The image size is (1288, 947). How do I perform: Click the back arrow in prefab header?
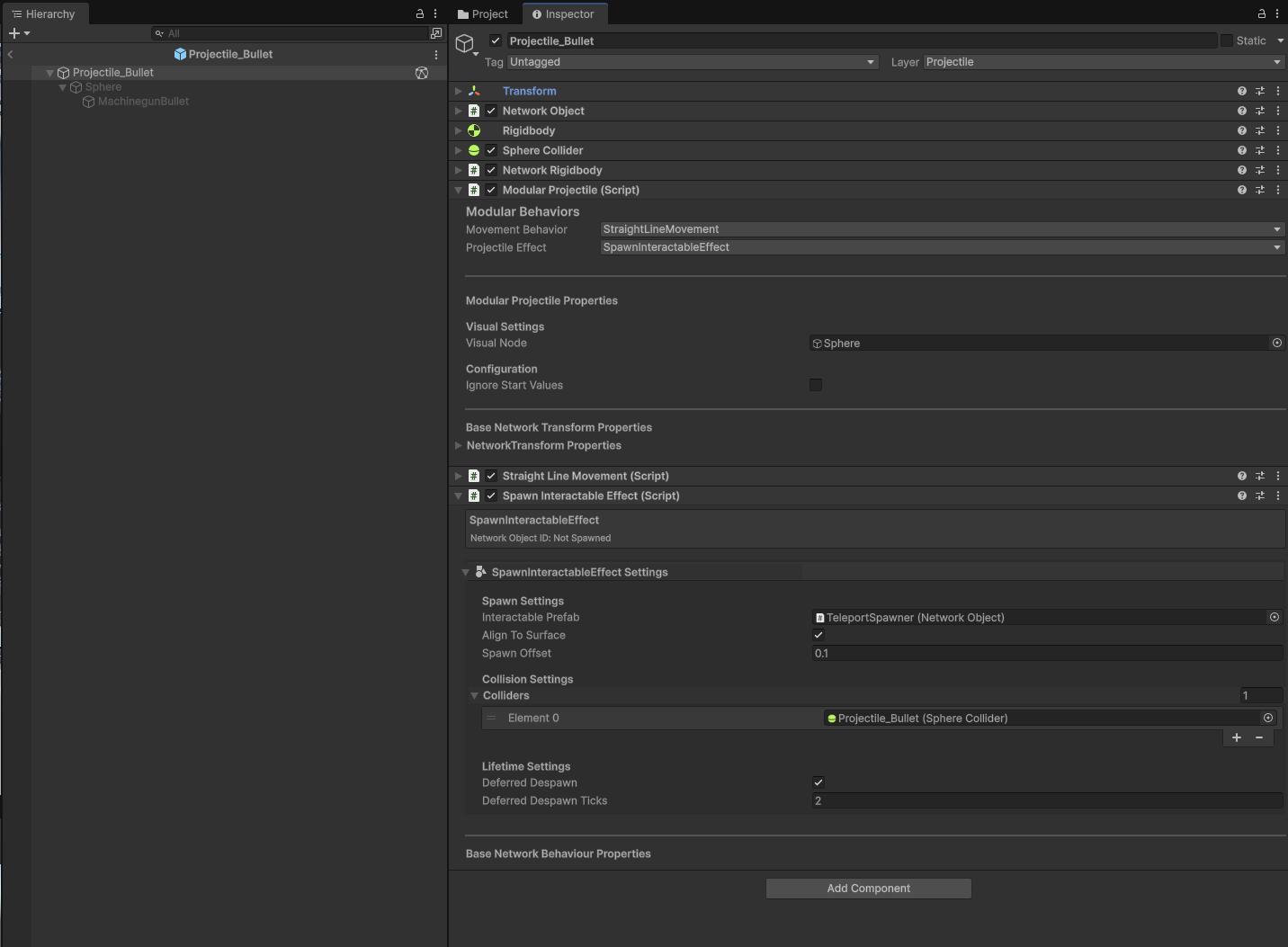pyautogui.click(x=10, y=54)
